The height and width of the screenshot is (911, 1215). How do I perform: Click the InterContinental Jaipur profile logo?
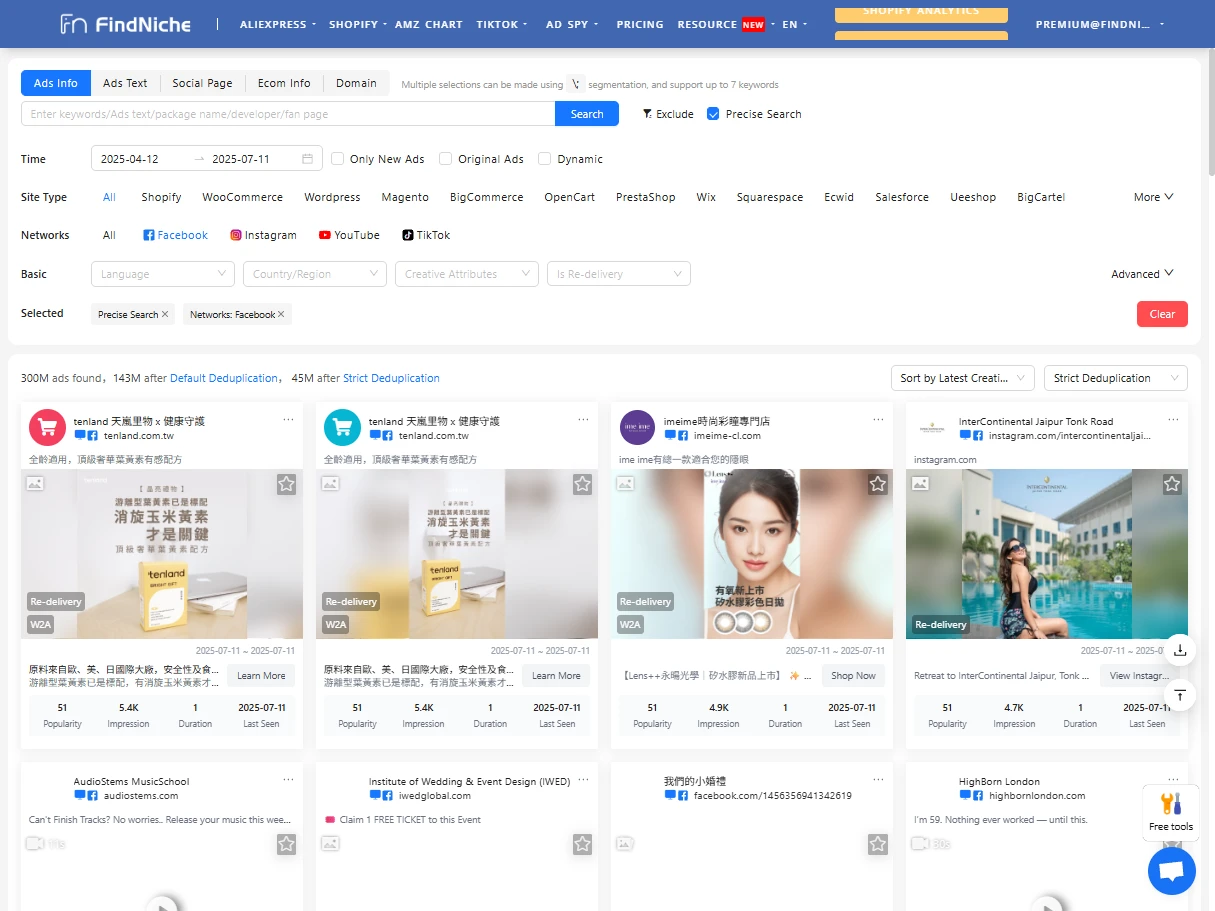(931, 428)
